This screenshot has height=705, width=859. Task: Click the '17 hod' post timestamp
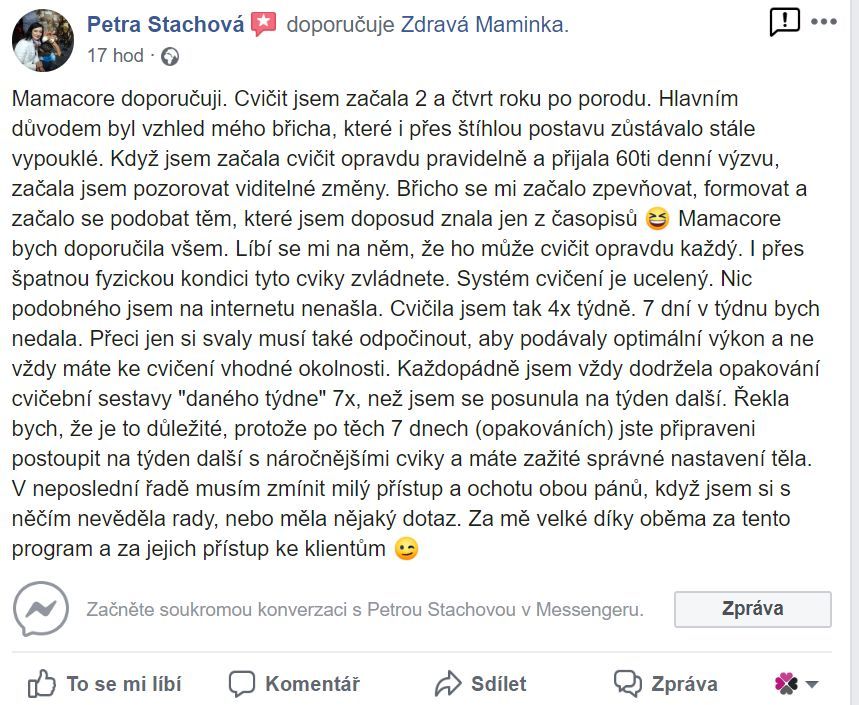[115, 56]
